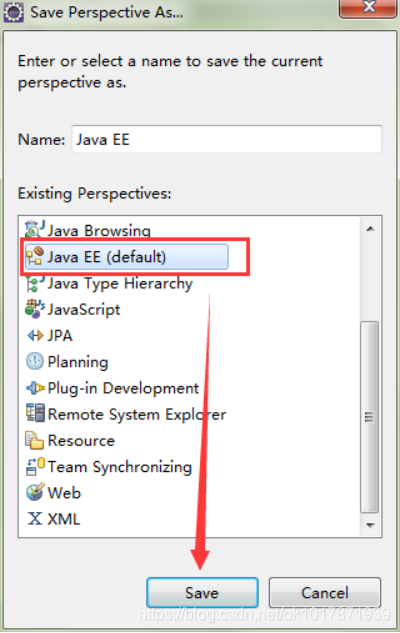Click the perspectives list scrollbar thumb
Screen dimensions: 400x633
369,417
